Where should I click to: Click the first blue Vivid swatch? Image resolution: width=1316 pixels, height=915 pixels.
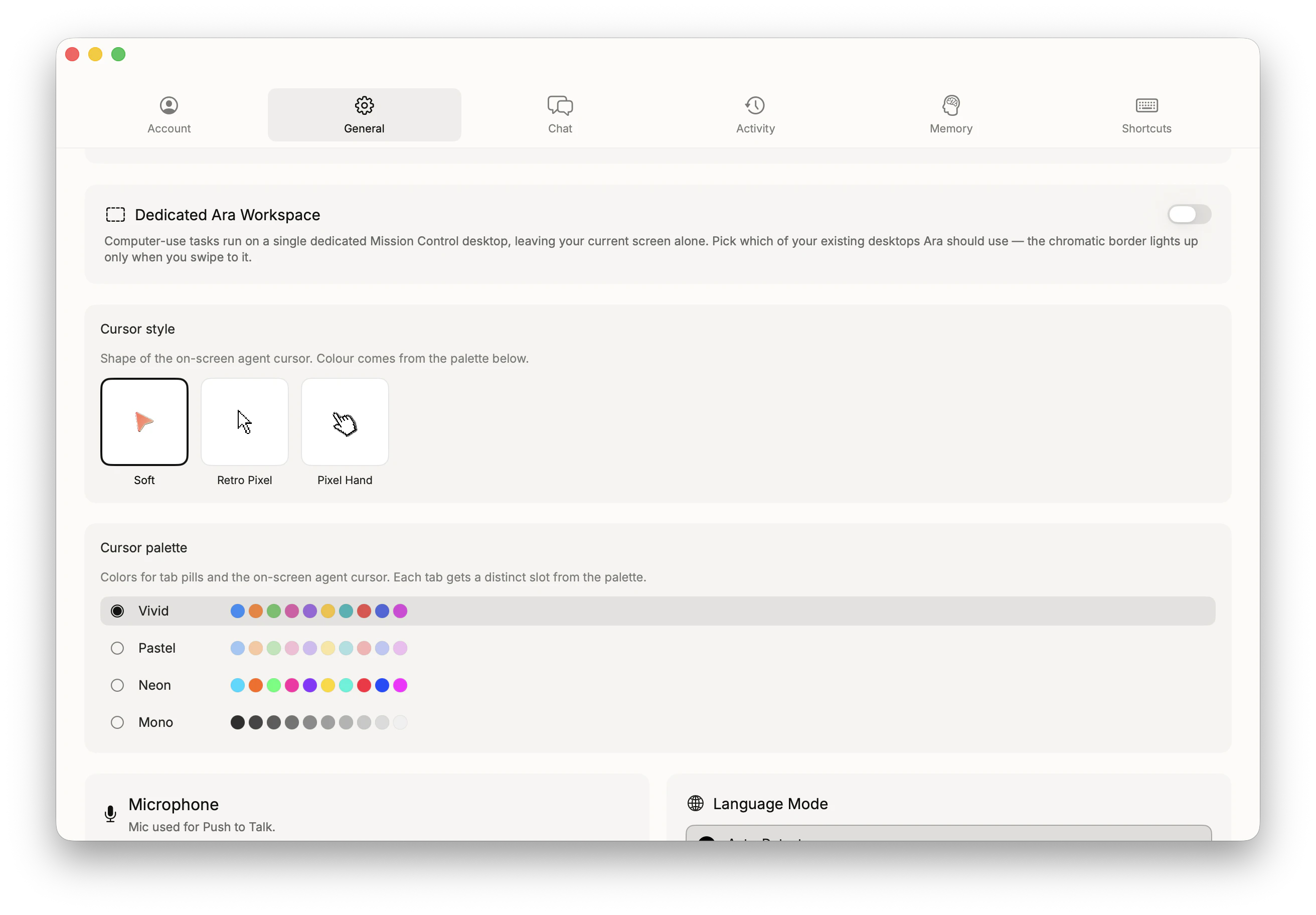(237, 611)
